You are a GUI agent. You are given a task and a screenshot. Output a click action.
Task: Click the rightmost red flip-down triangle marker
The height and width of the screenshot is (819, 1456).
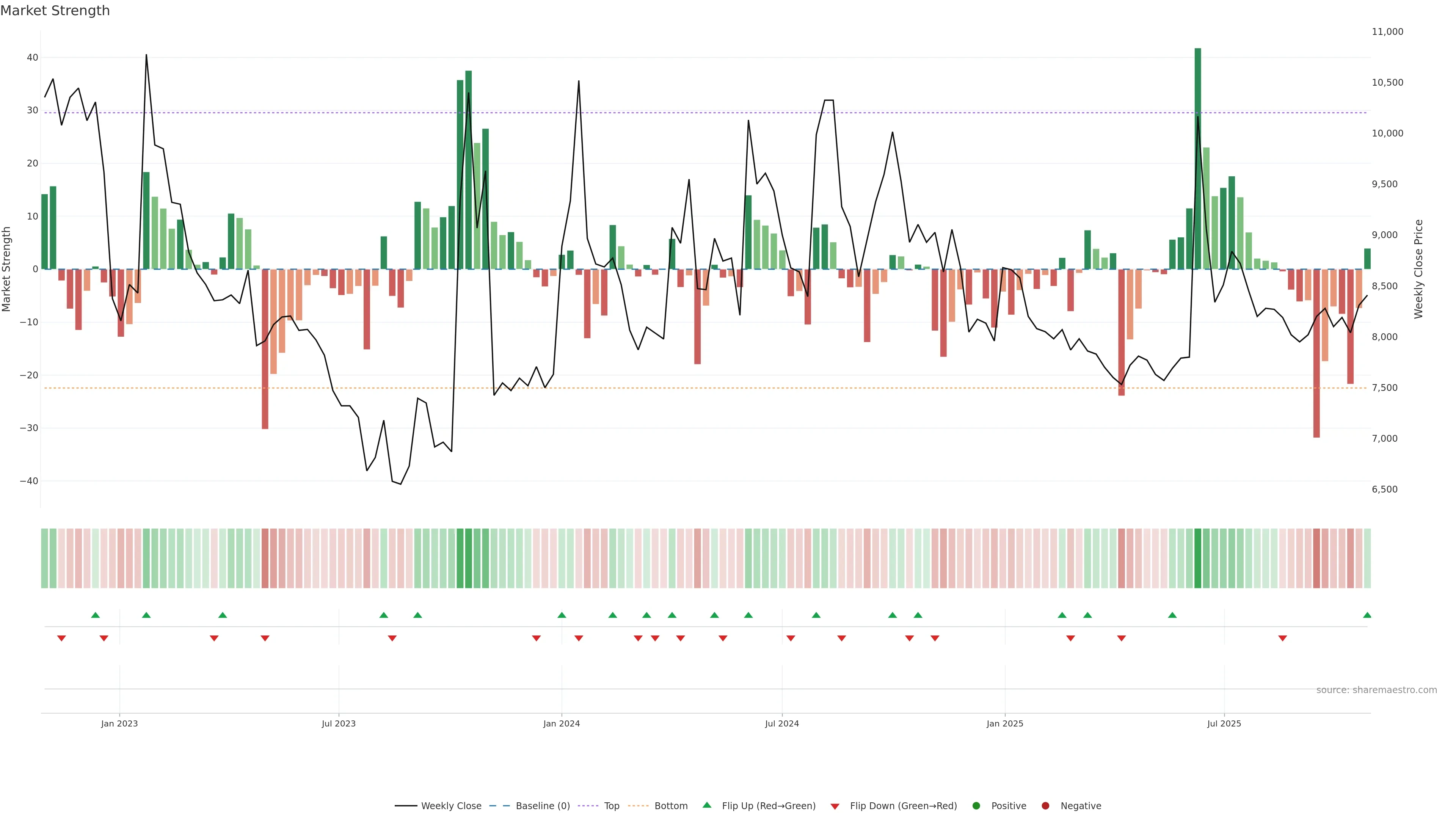(x=1282, y=638)
